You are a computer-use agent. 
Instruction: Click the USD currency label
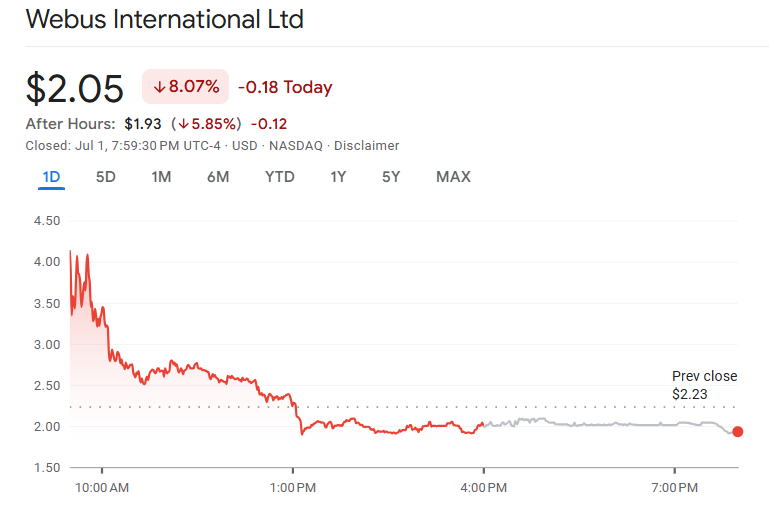[x=244, y=146]
